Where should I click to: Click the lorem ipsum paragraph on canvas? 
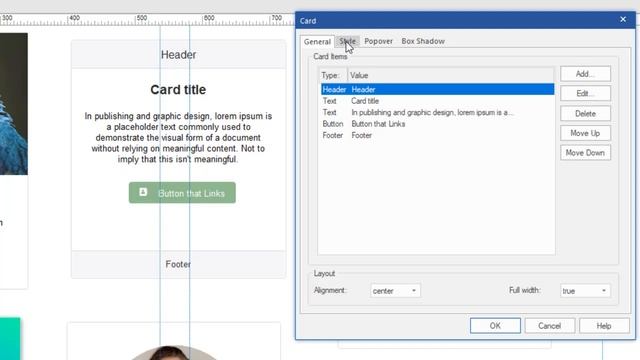(x=178, y=138)
